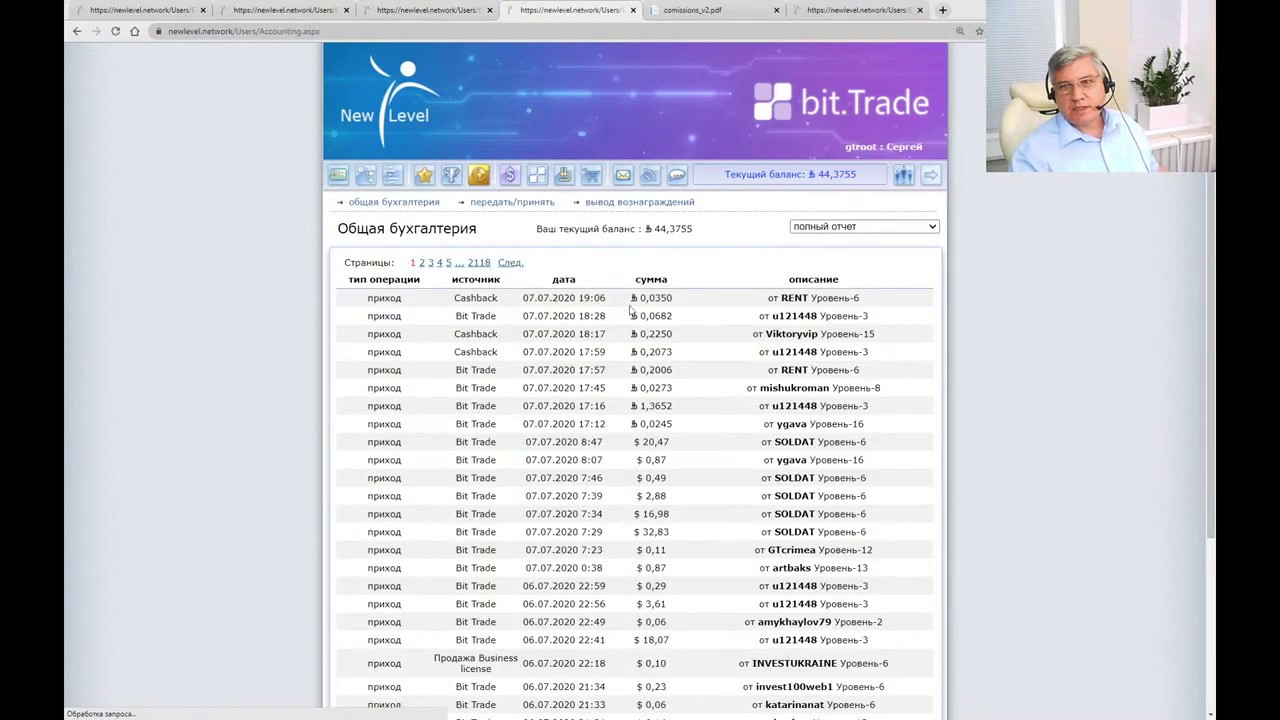This screenshot has width=1280, height=720.
Task: Click the 'След.' next page link
Action: tap(510, 263)
